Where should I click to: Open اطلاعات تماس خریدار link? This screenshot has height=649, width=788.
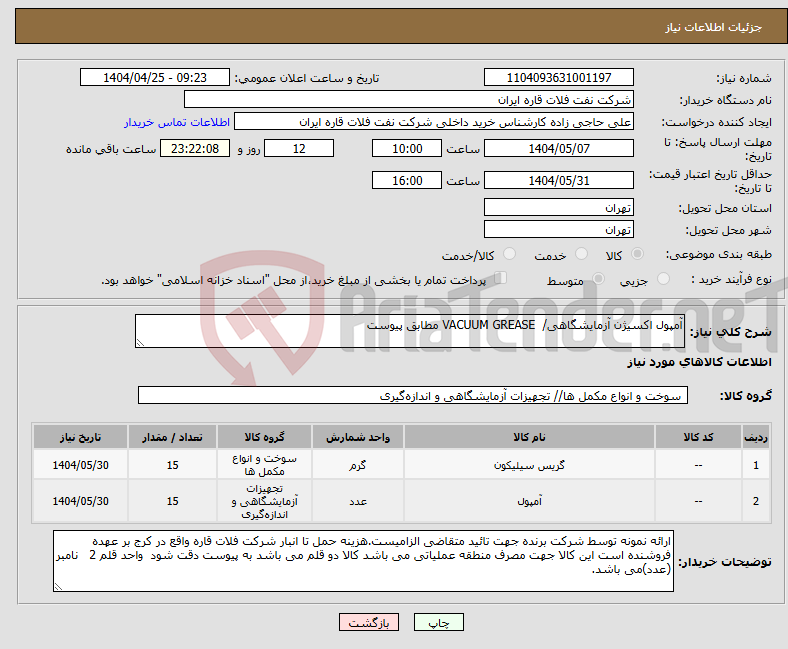coord(177,122)
